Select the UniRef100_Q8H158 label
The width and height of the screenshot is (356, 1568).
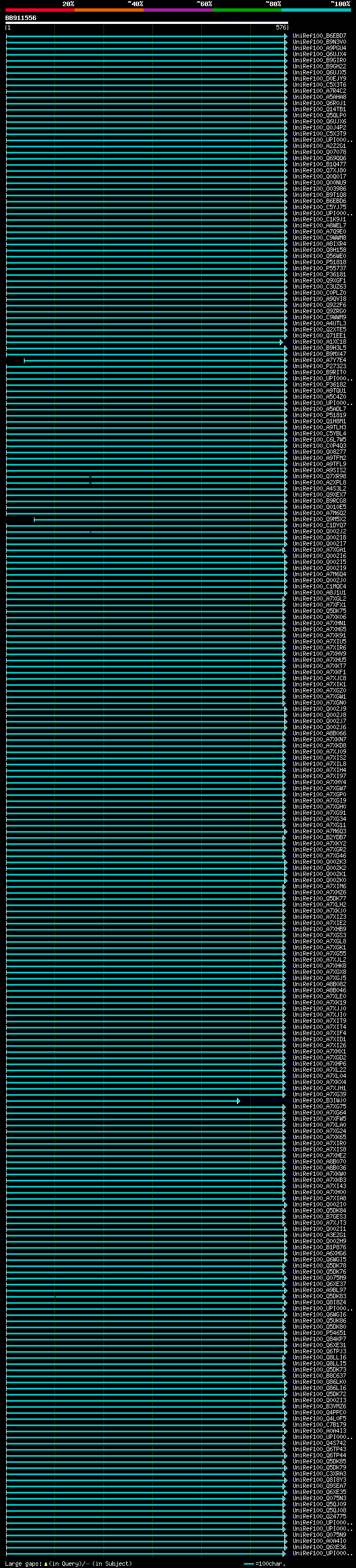coord(319,250)
